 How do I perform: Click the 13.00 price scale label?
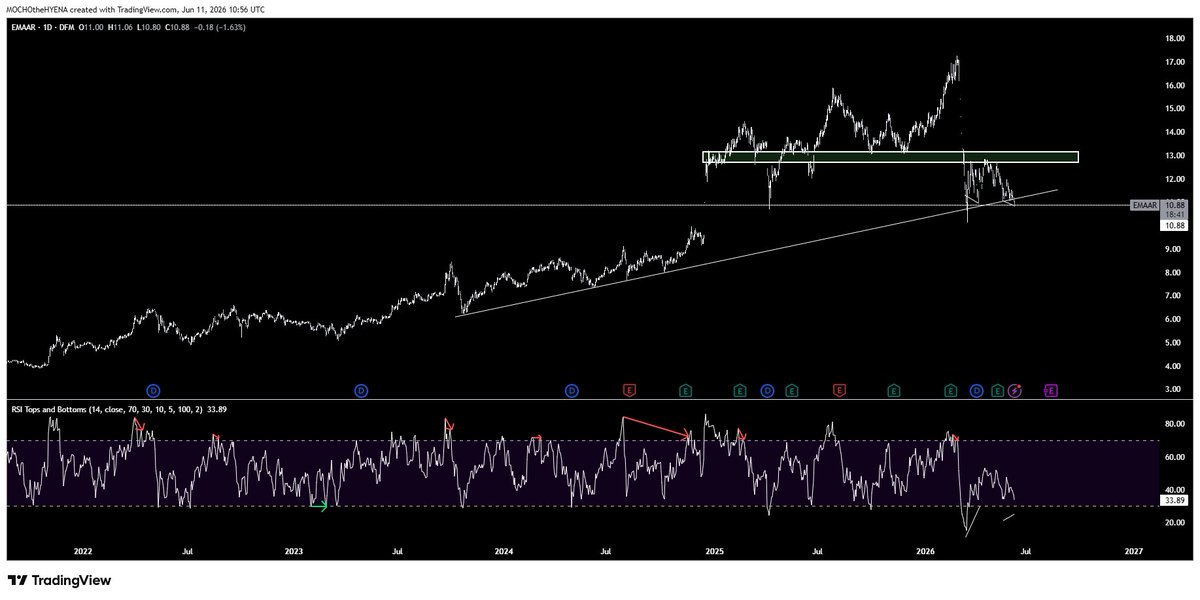(x=1173, y=156)
